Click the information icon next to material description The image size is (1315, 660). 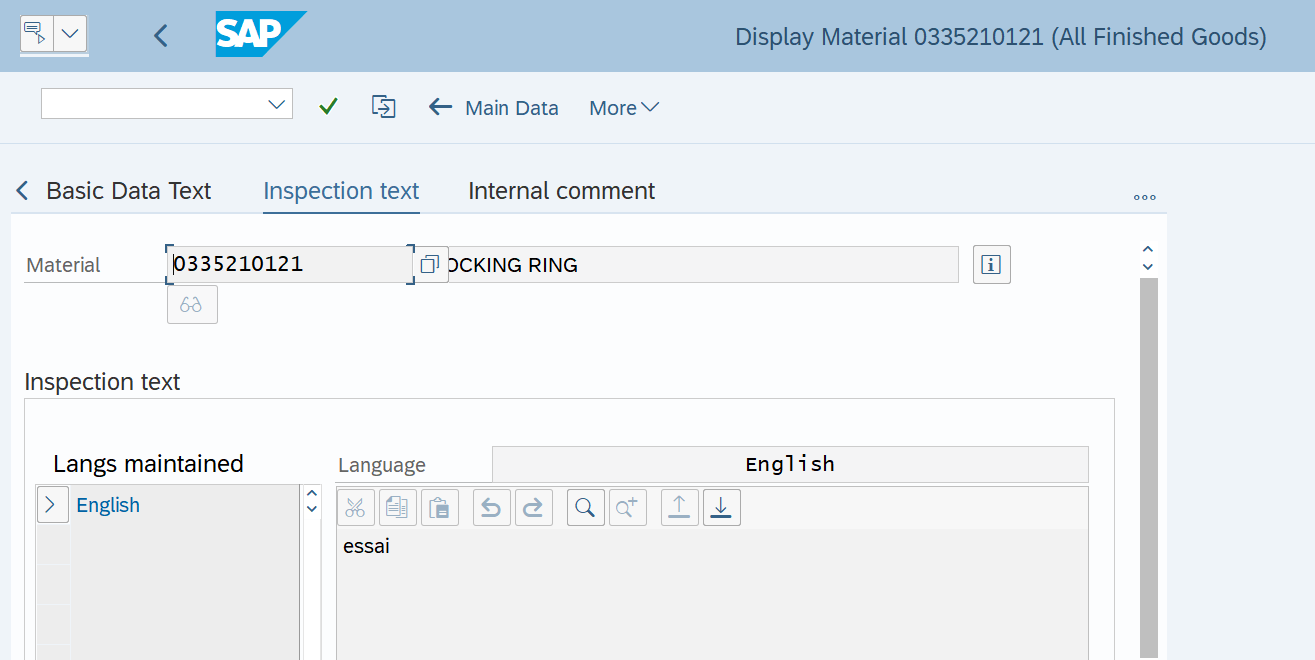pyautogui.click(x=991, y=264)
